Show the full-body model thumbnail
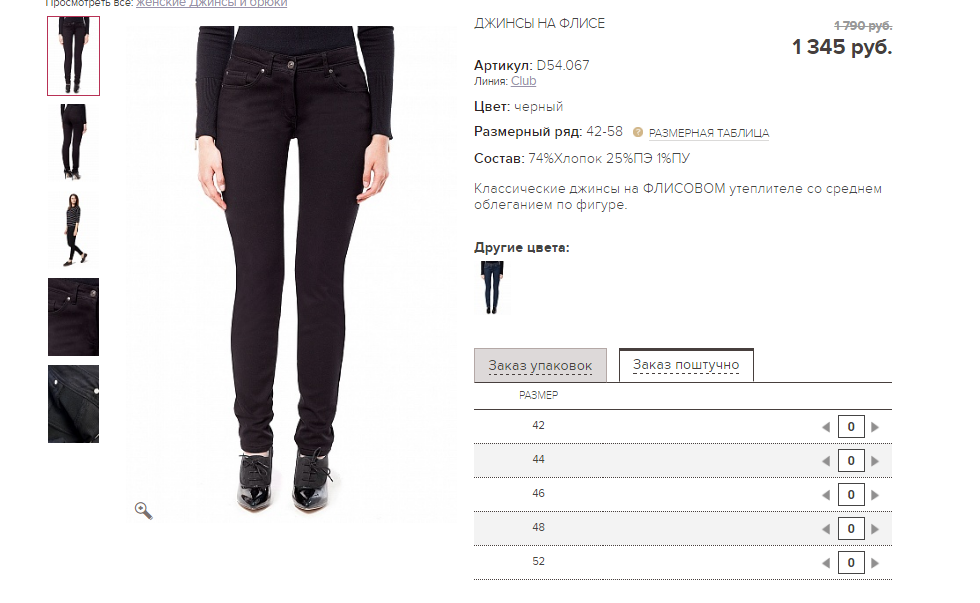Image resolution: width=980 pixels, height=603 pixels. point(73,230)
